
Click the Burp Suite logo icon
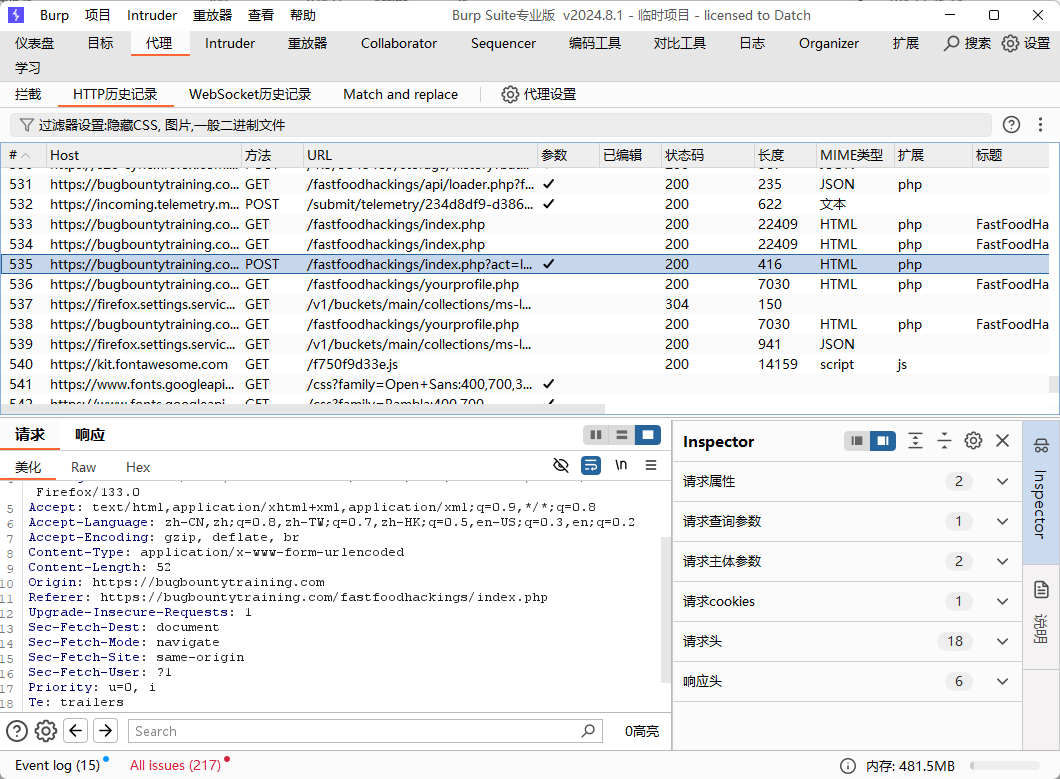16,15
